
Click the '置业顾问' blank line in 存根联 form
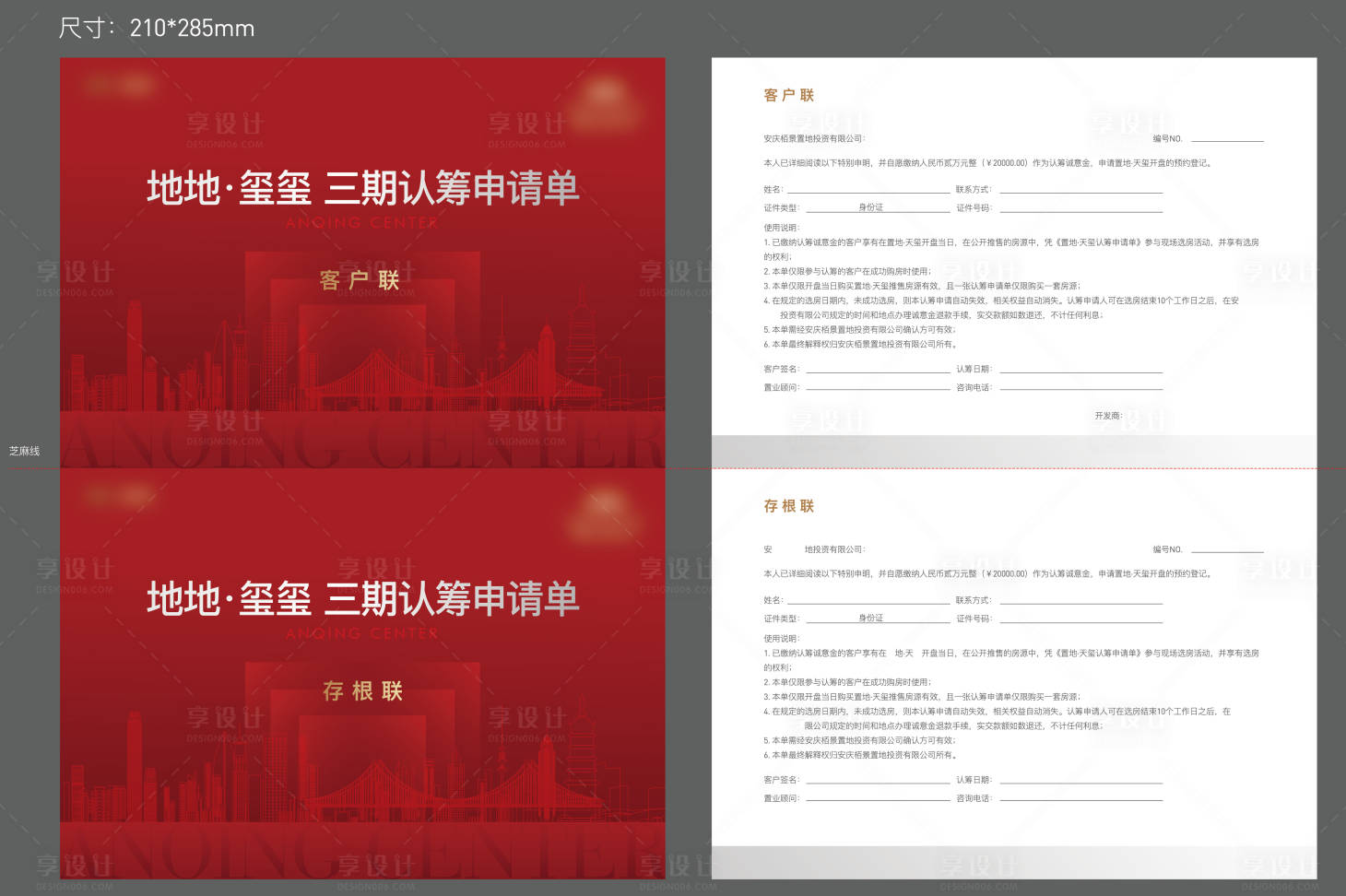click(878, 801)
